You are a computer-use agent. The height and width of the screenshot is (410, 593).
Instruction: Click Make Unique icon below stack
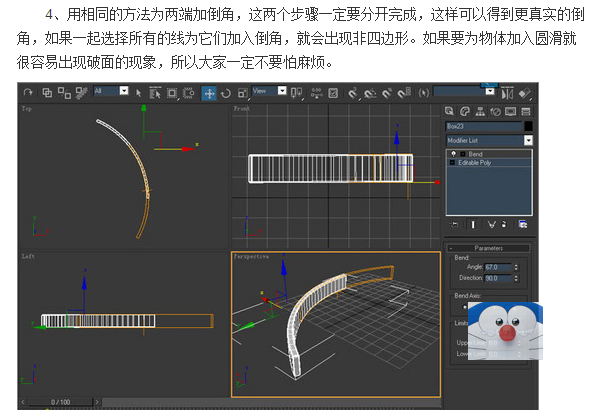pos(491,225)
